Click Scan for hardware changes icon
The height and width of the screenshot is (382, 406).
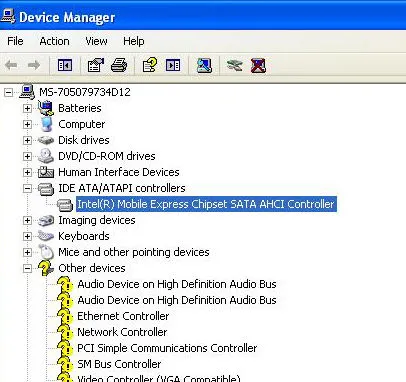click(x=204, y=65)
